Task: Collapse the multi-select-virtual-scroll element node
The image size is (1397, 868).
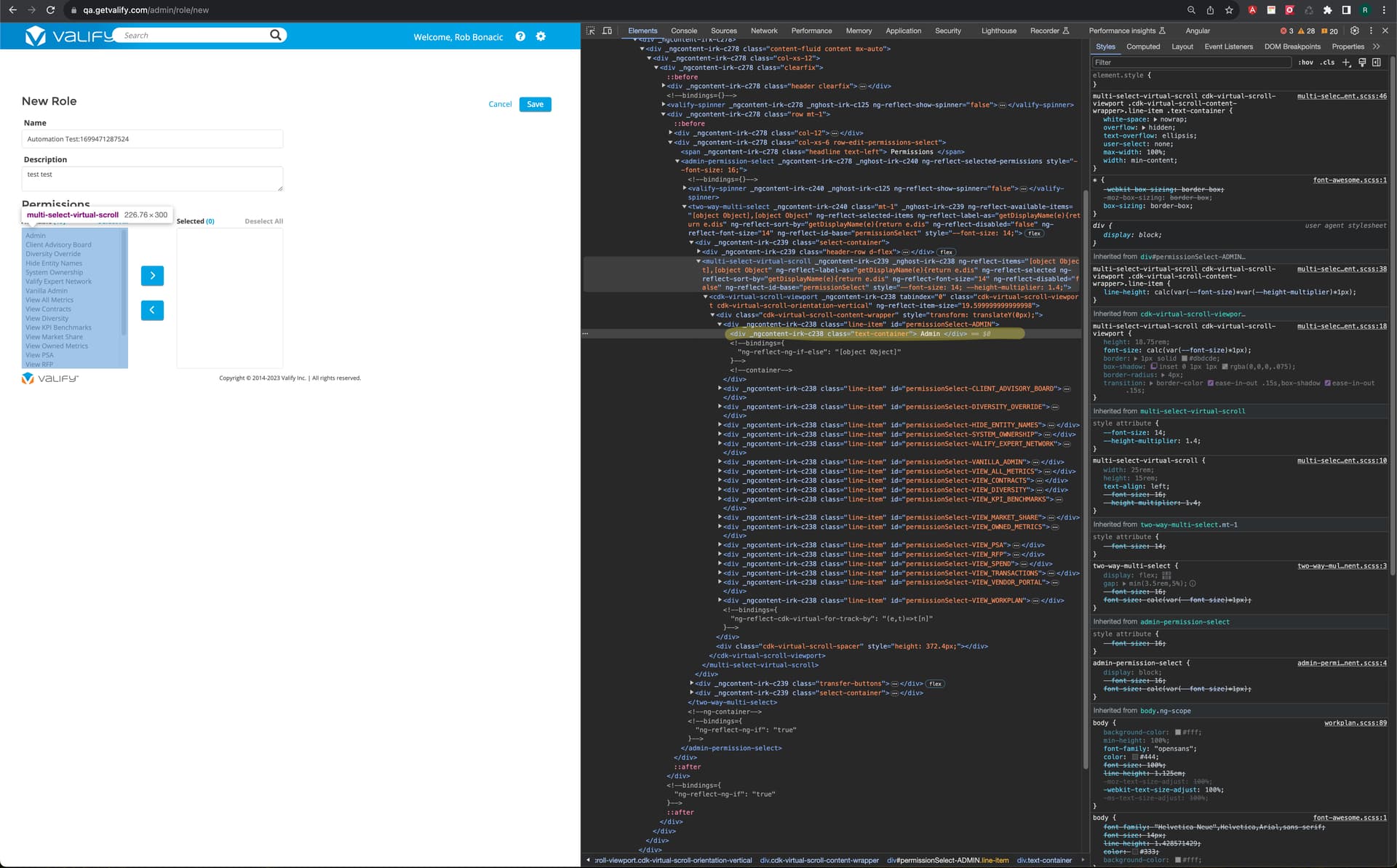Action: pyautogui.click(x=698, y=261)
